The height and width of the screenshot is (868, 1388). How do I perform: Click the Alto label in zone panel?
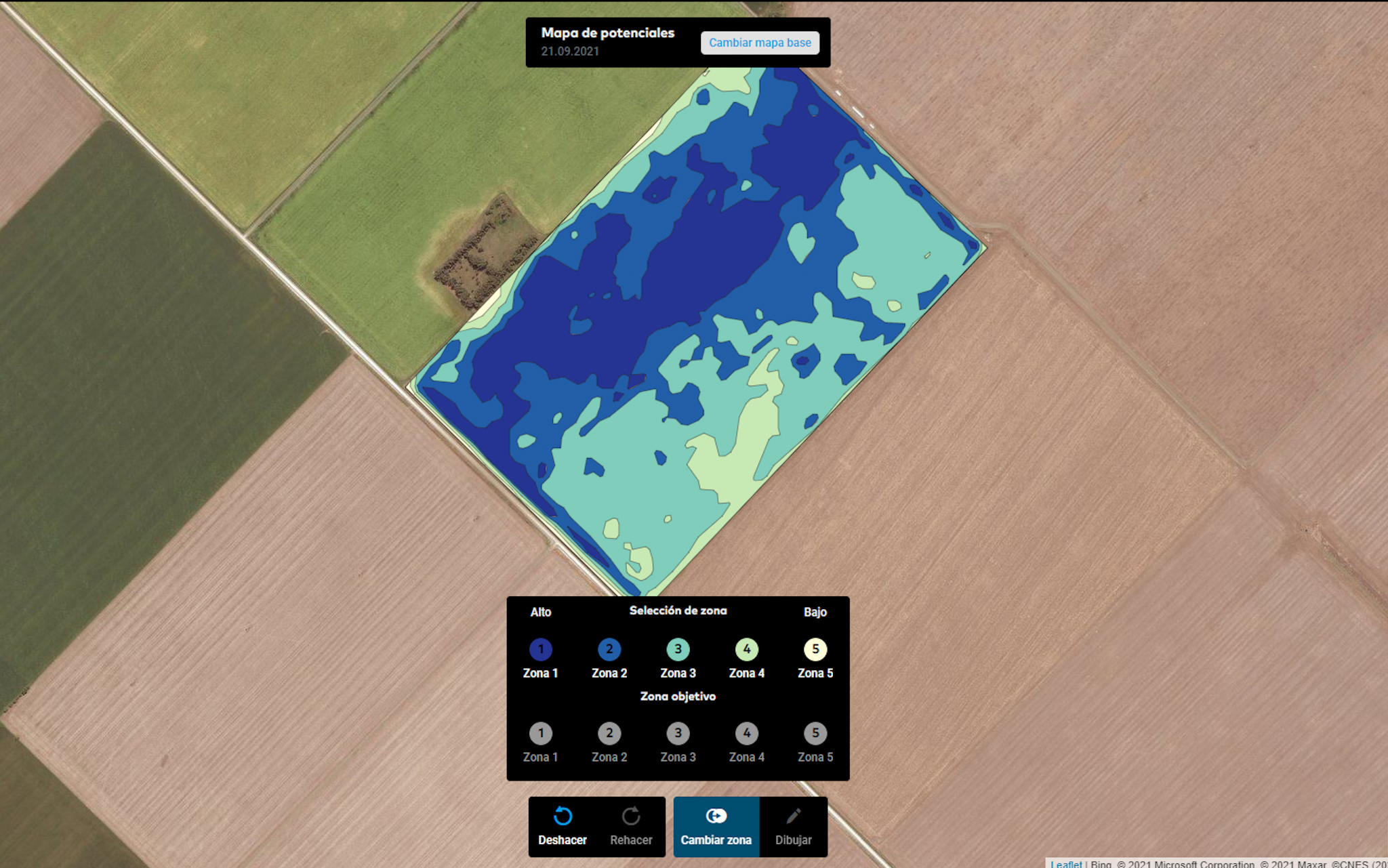541,613
